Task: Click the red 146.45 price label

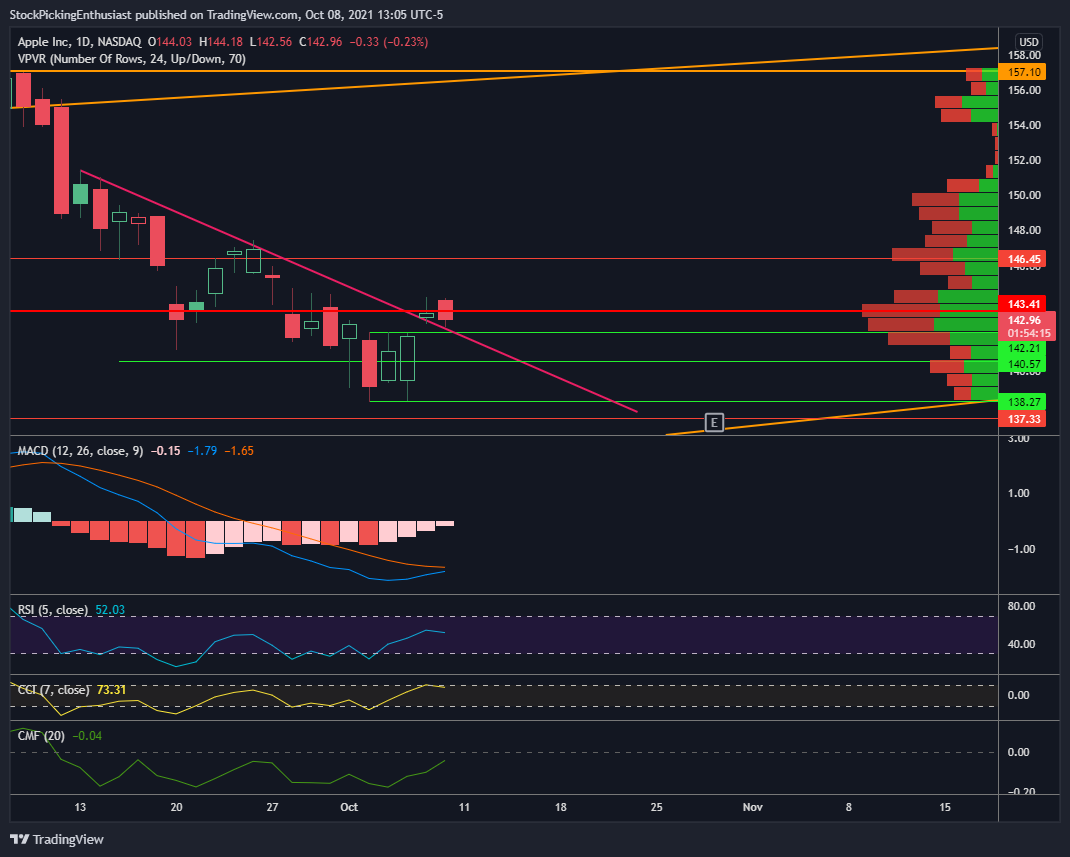Action: pyautogui.click(x=1024, y=259)
